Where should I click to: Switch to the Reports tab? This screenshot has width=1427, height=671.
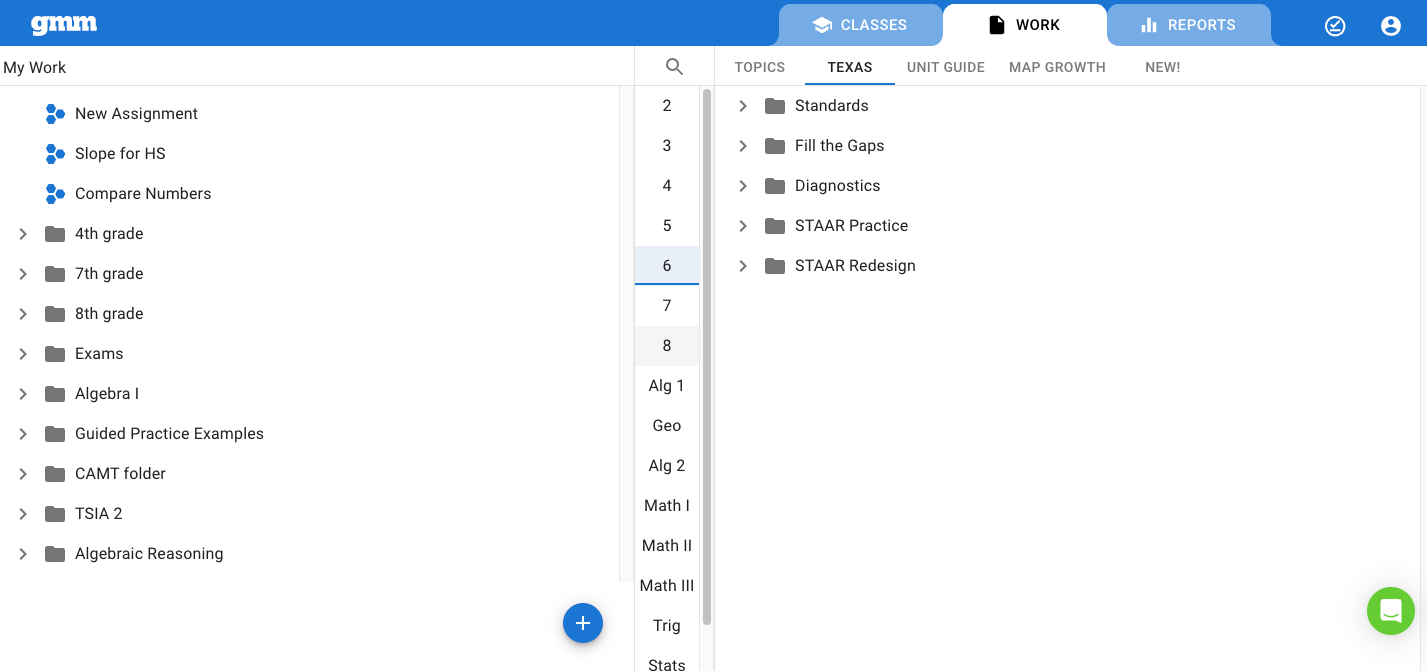click(1188, 25)
